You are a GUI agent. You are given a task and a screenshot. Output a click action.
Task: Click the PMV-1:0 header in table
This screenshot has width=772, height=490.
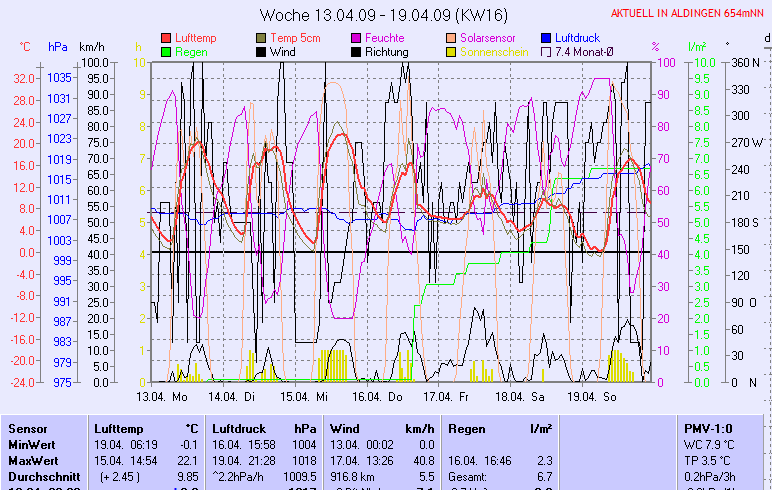tap(706, 428)
